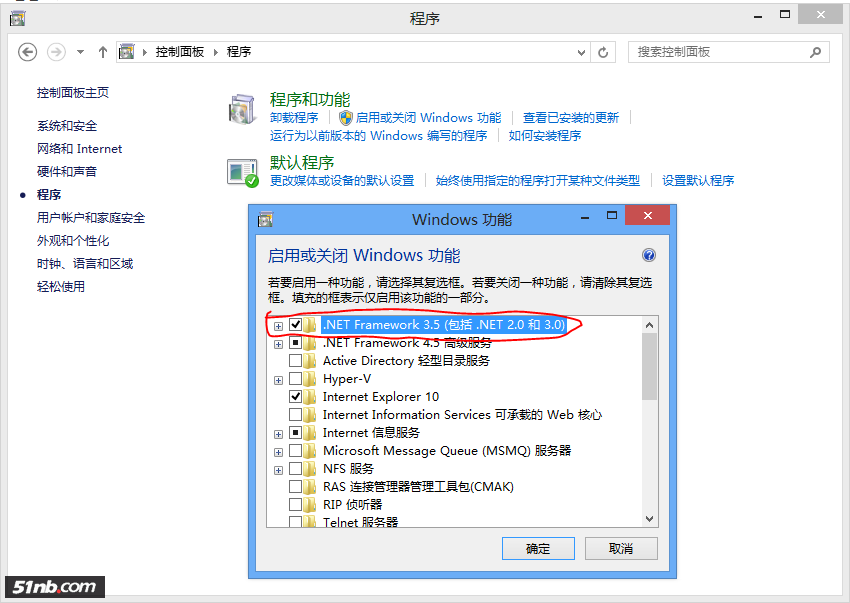Open the address bar history dropdown
The height and width of the screenshot is (603, 850).
(x=581, y=53)
